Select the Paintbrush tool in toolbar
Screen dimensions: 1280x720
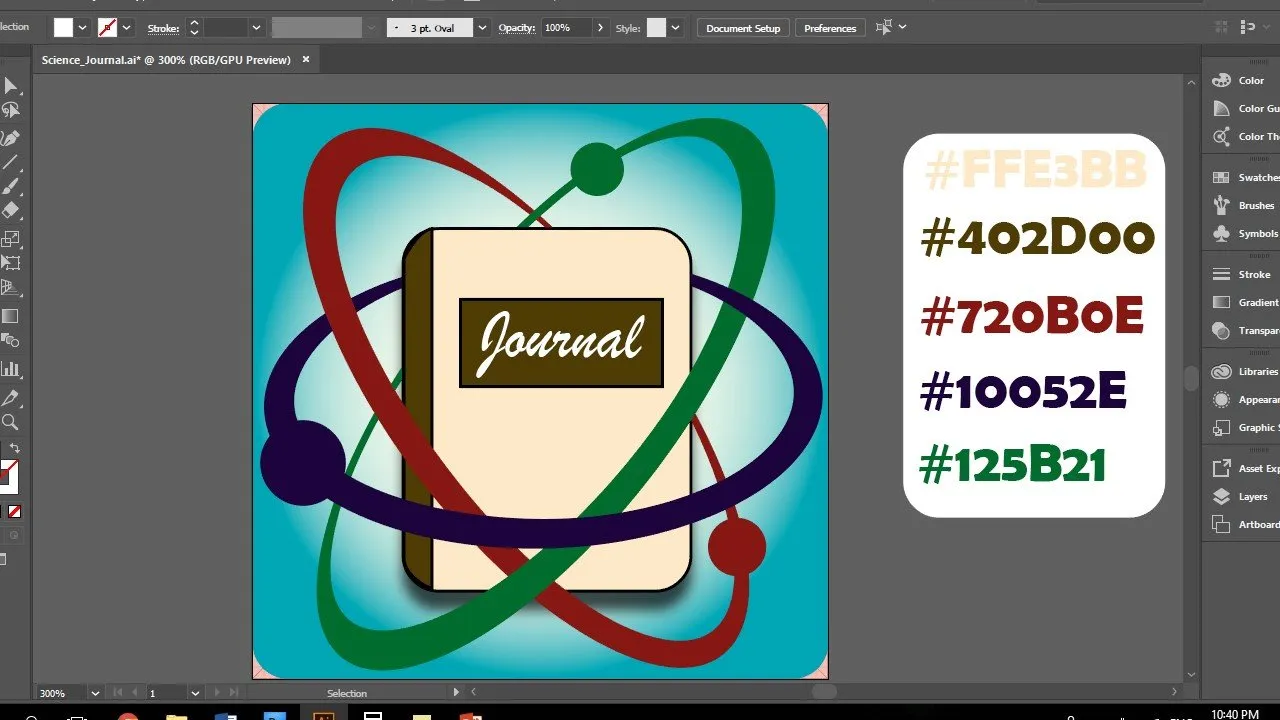tap(10, 187)
